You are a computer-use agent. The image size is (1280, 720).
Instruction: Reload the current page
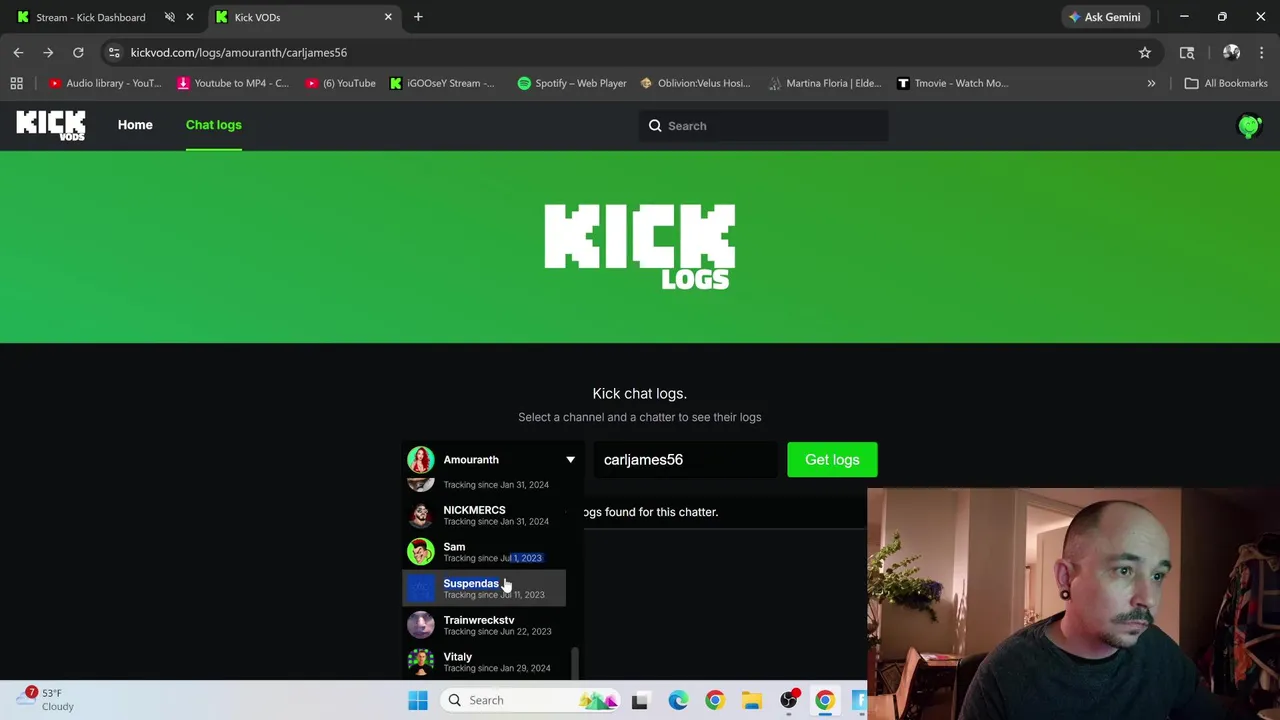click(x=78, y=52)
